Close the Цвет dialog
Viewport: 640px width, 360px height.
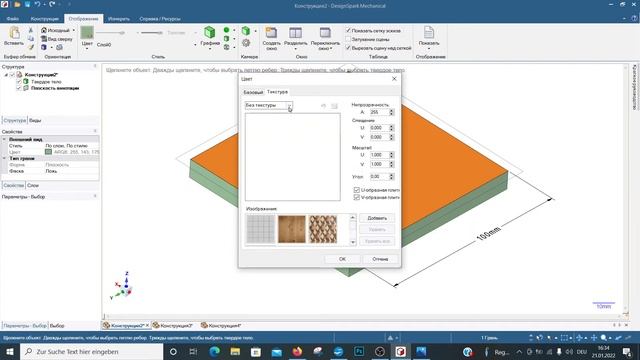point(394,79)
